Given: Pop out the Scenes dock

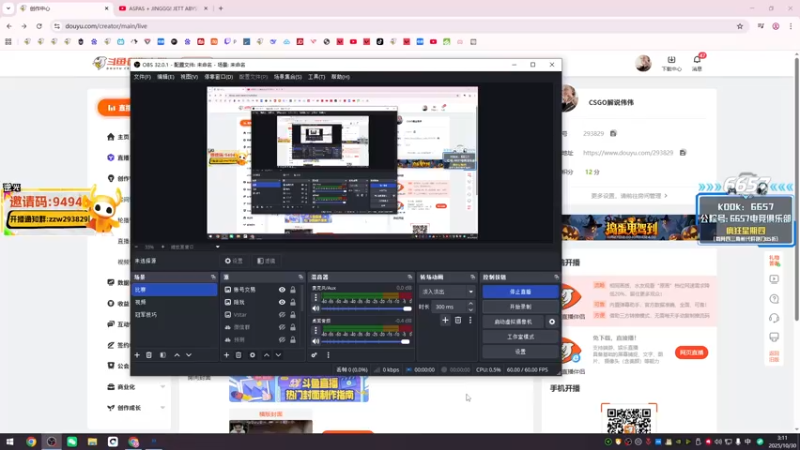Looking at the screenshot, I should coord(213,277).
